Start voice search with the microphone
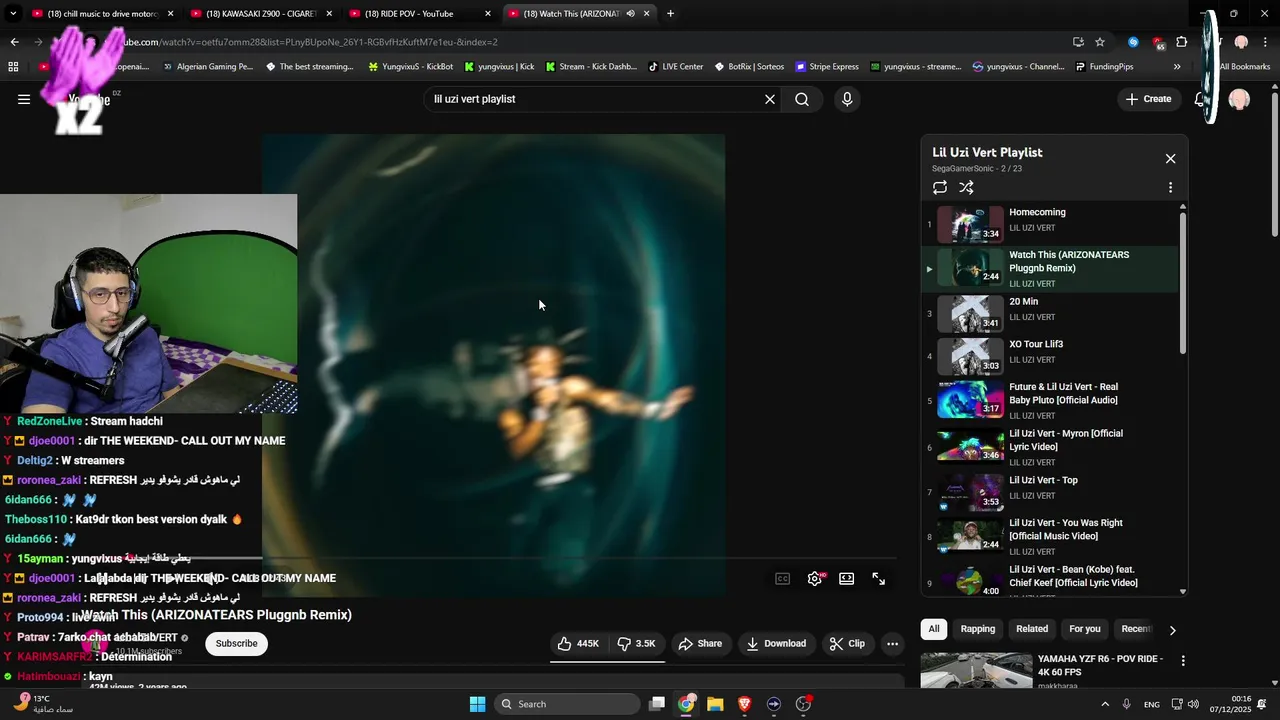Image resolution: width=1280 pixels, height=720 pixels. tap(847, 99)
